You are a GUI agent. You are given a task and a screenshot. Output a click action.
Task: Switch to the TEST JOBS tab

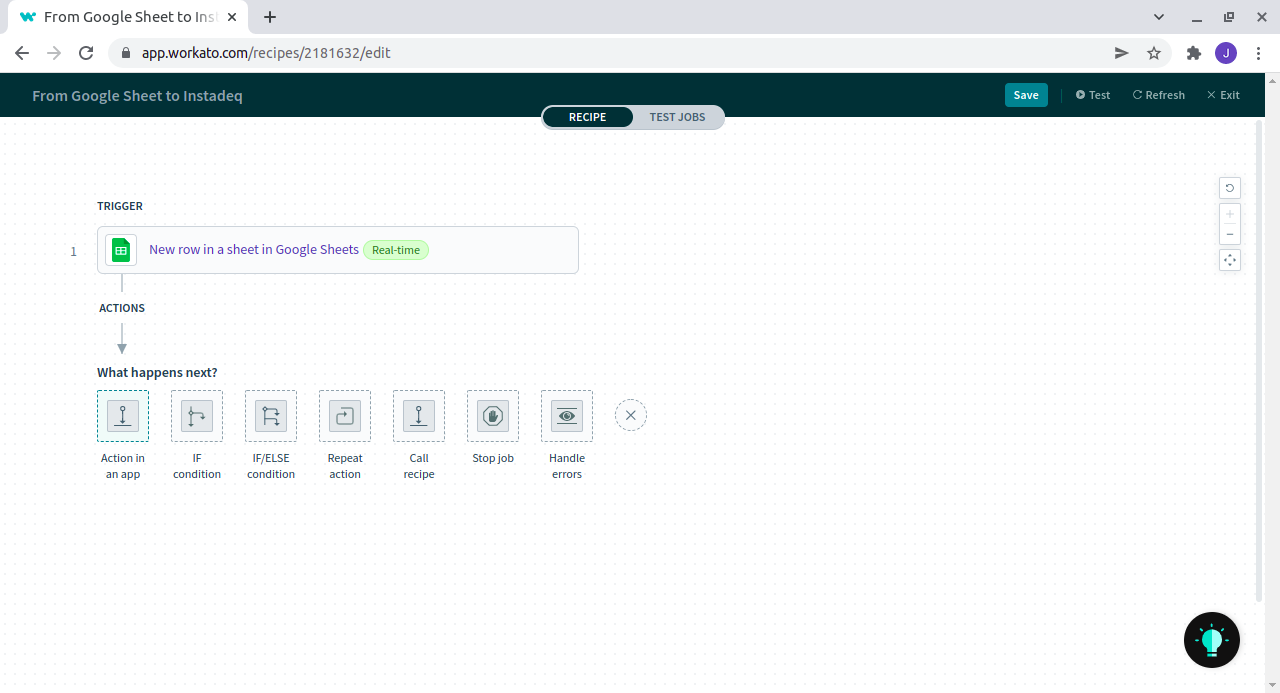click(x=678, y=117)
